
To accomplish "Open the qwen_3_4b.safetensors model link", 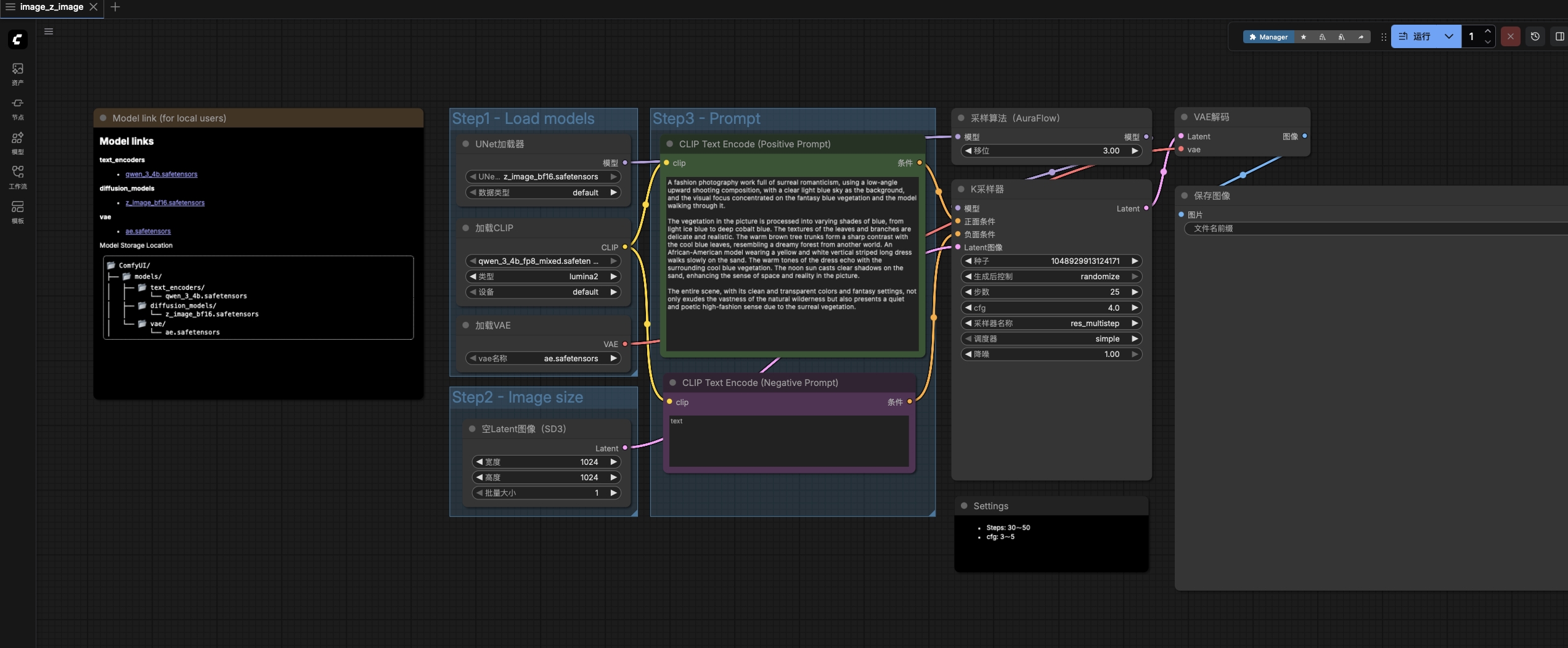I will point(161,174).
